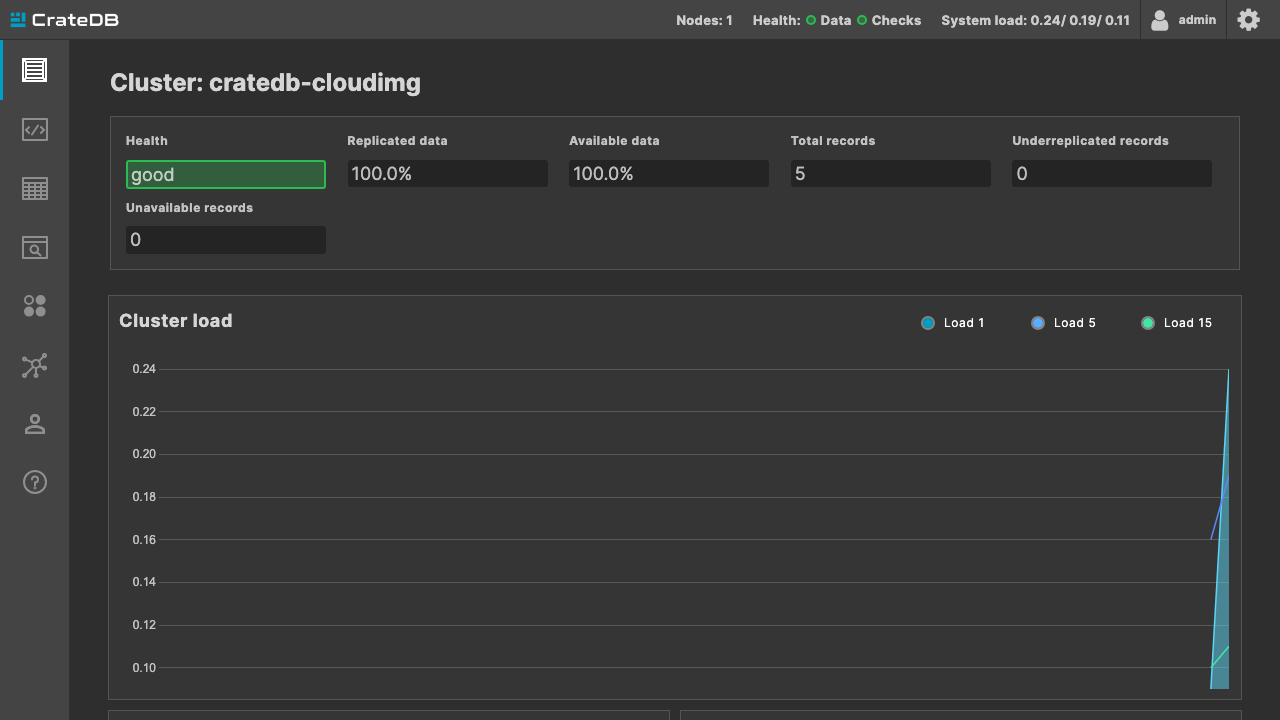1280x720 pixels.
Task: Click the 0.24 y-axis label
Action: pyautogui.click(x=144, y=369)
